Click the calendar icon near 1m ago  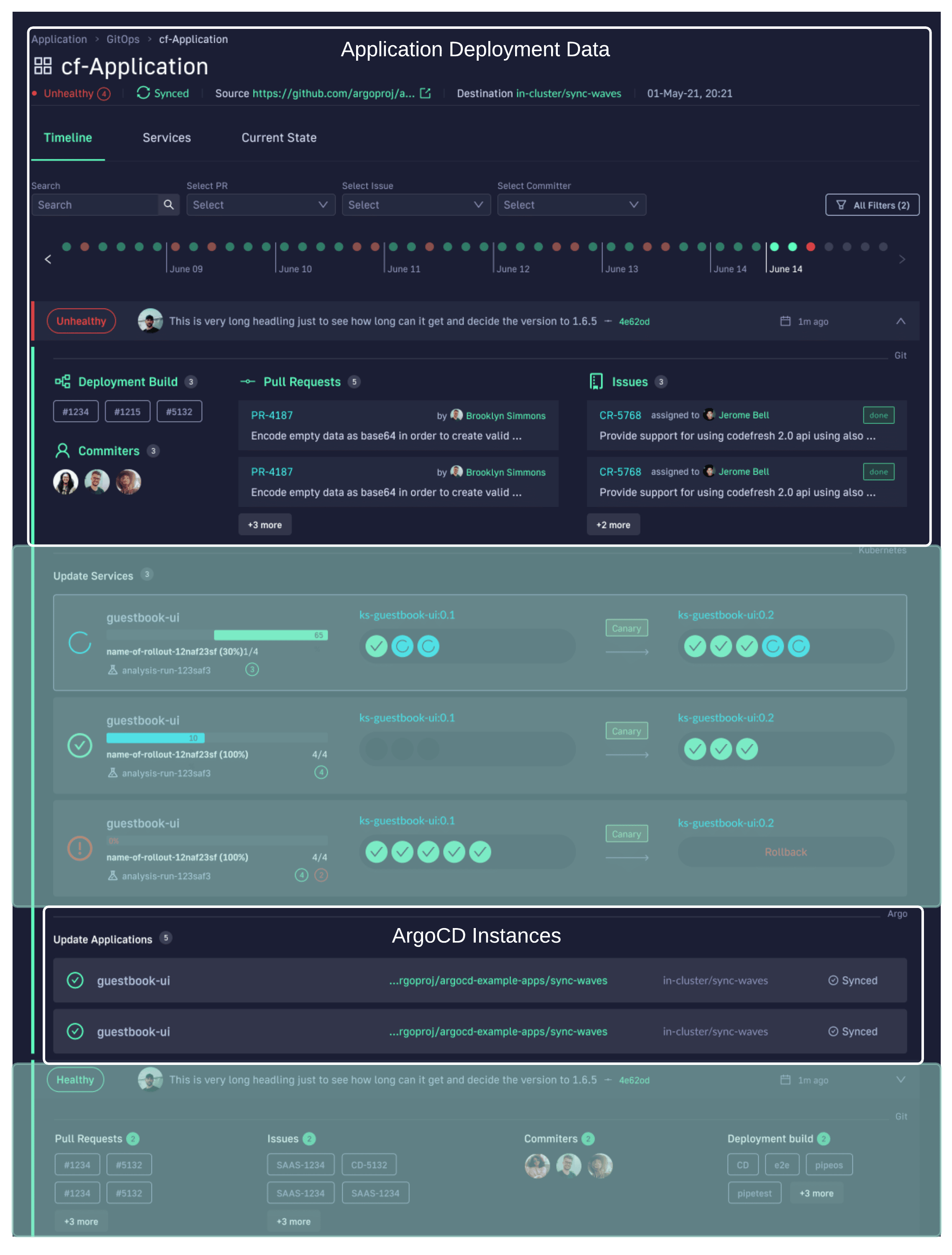785,321
